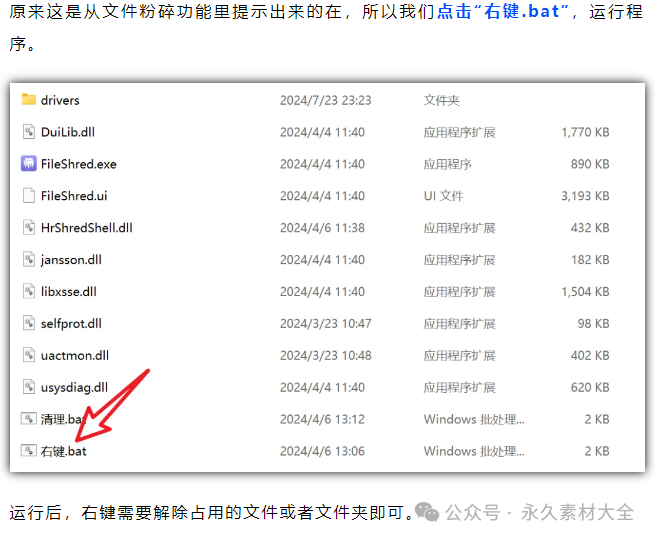Select the drivers folder name
Viewport: 655px width, 539px height.
pos(60,100)
